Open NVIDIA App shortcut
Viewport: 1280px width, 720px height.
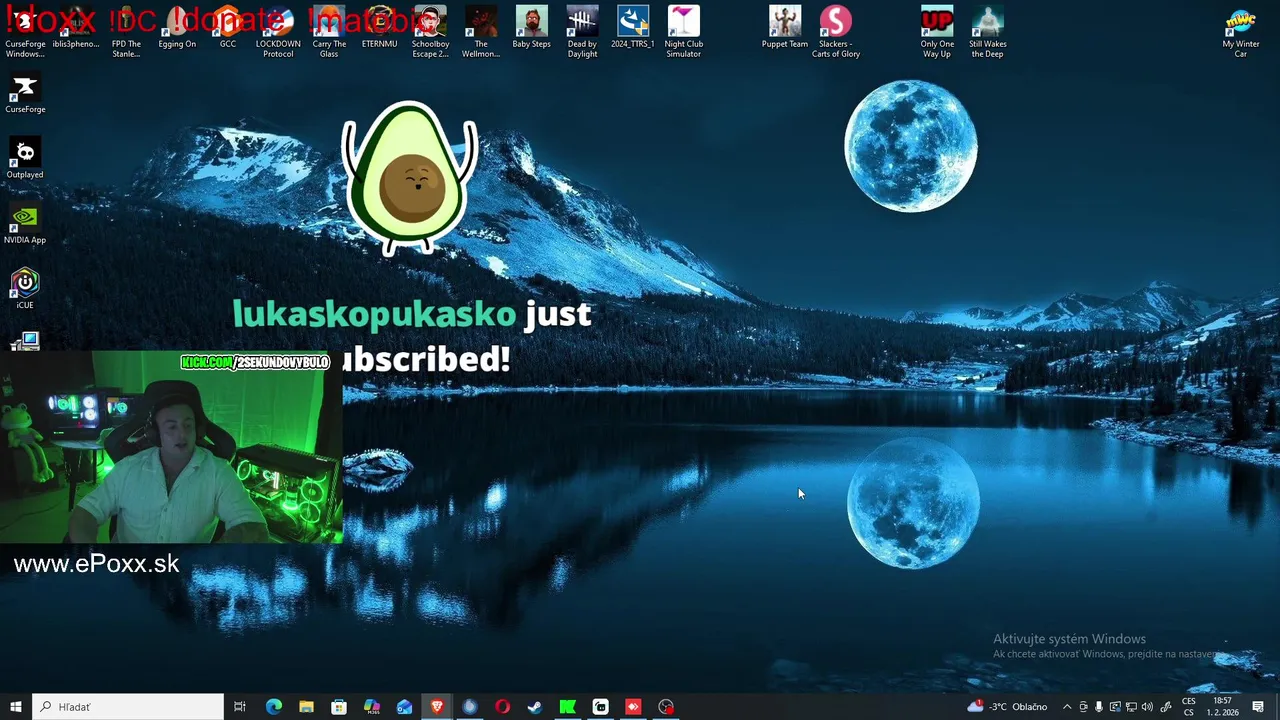[25, 224]
